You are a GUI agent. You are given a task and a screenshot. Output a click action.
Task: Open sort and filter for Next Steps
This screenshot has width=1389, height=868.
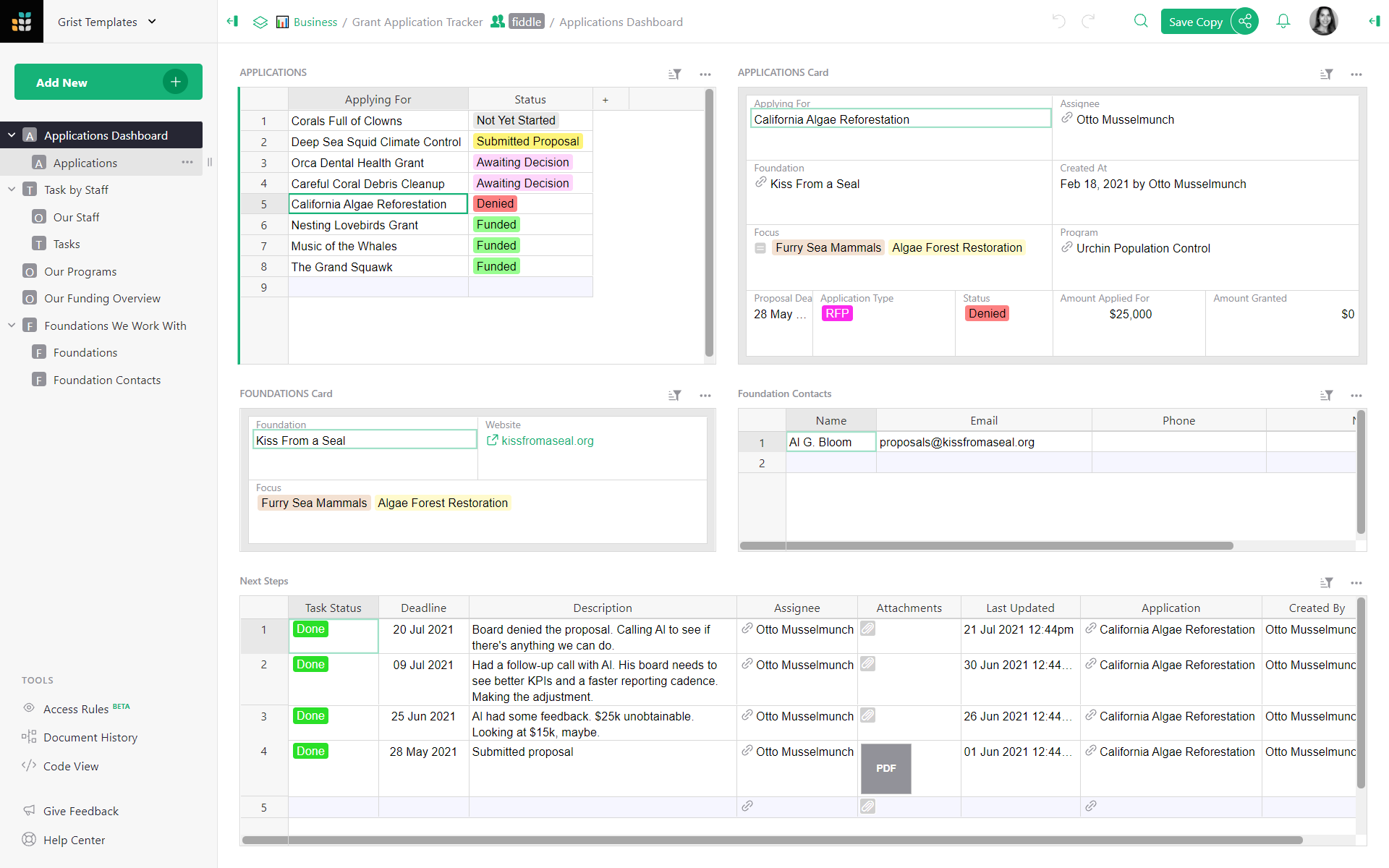pyautogui.click(x=1328, y=582)
